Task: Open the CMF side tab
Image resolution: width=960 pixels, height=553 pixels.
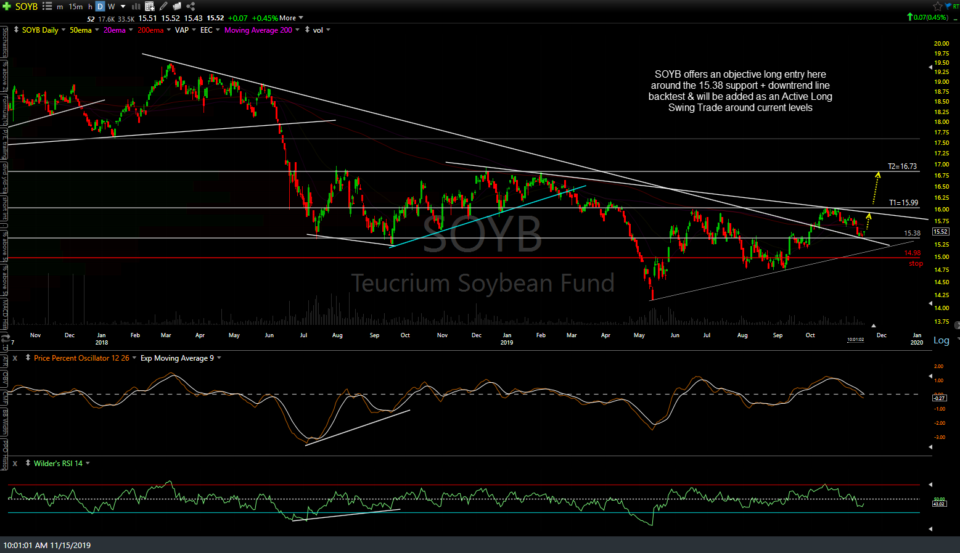Action: pos(4,397)
